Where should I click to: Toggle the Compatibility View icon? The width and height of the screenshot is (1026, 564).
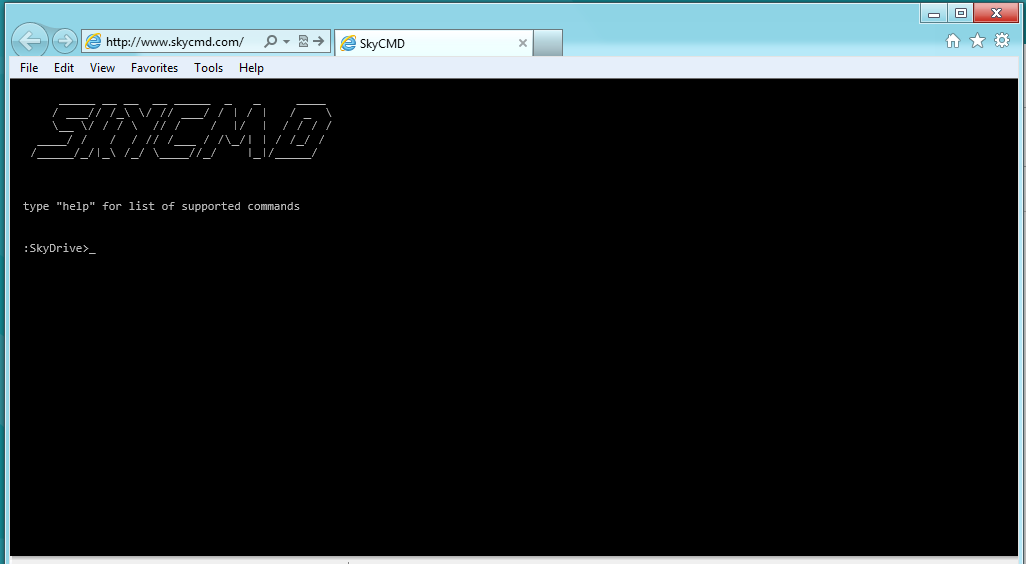303,41
